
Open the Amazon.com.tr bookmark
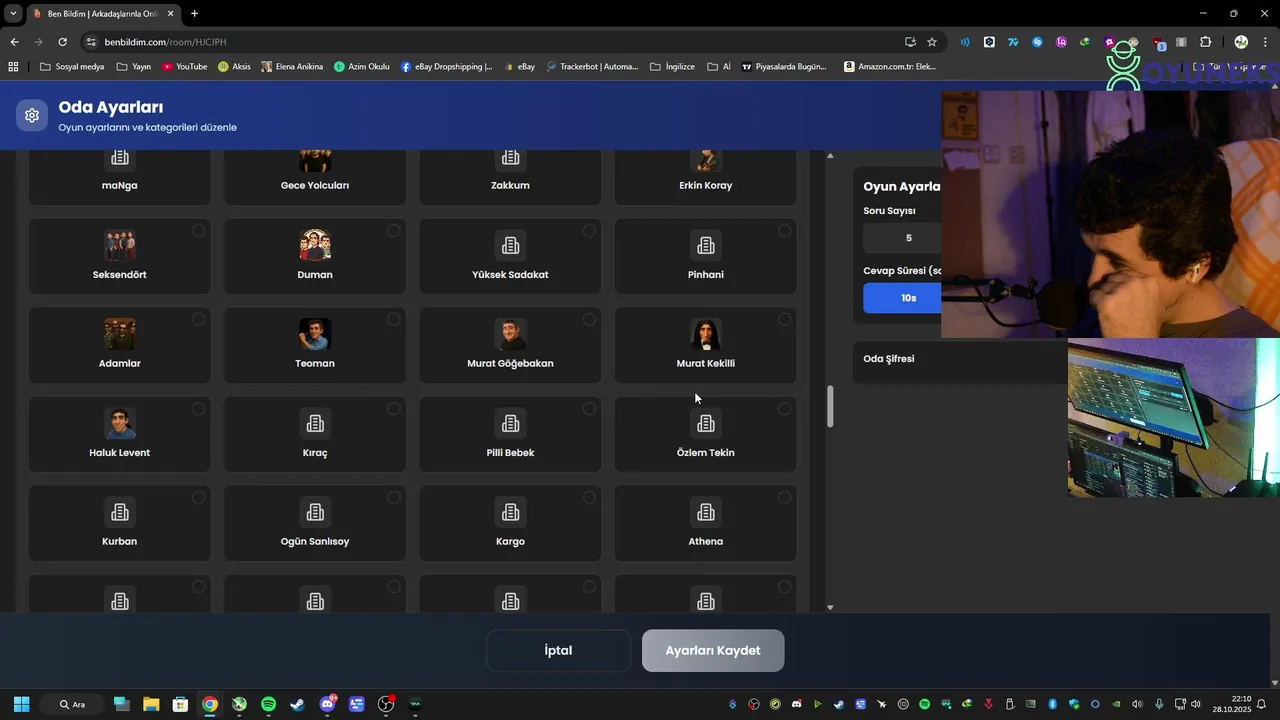click(890, 67)
